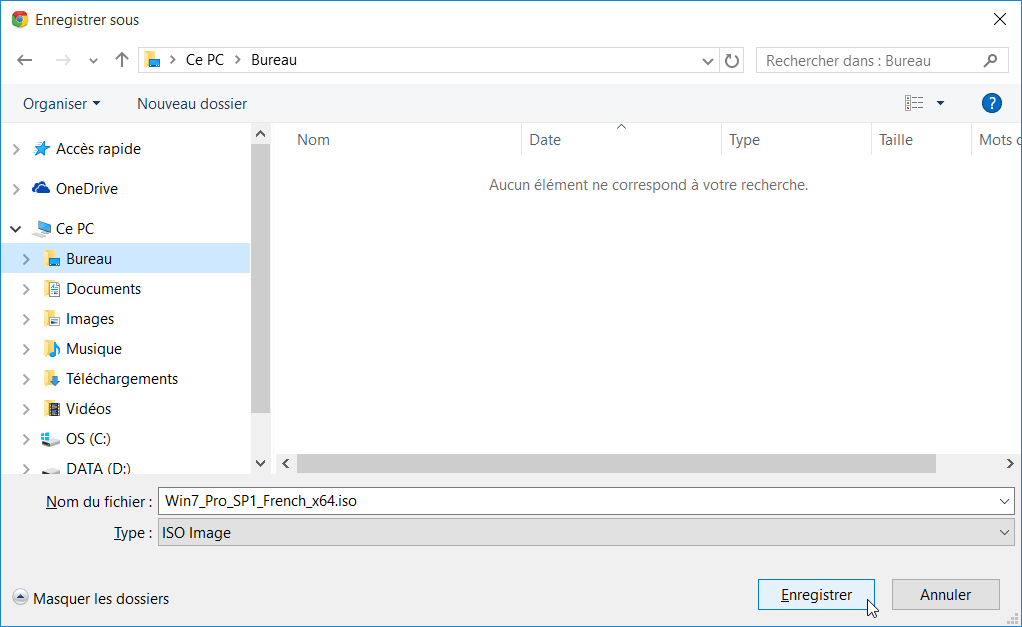Select Accès rapide in the tree
Viewport: 1022px width, 627px height.
click(x=98, y=149)
